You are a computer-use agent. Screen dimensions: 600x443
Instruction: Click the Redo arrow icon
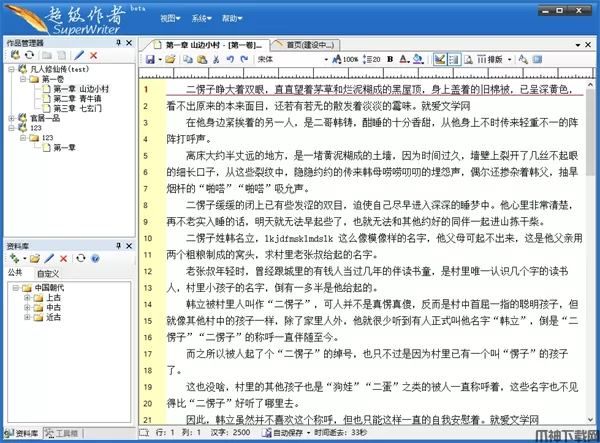coord(244,59)
